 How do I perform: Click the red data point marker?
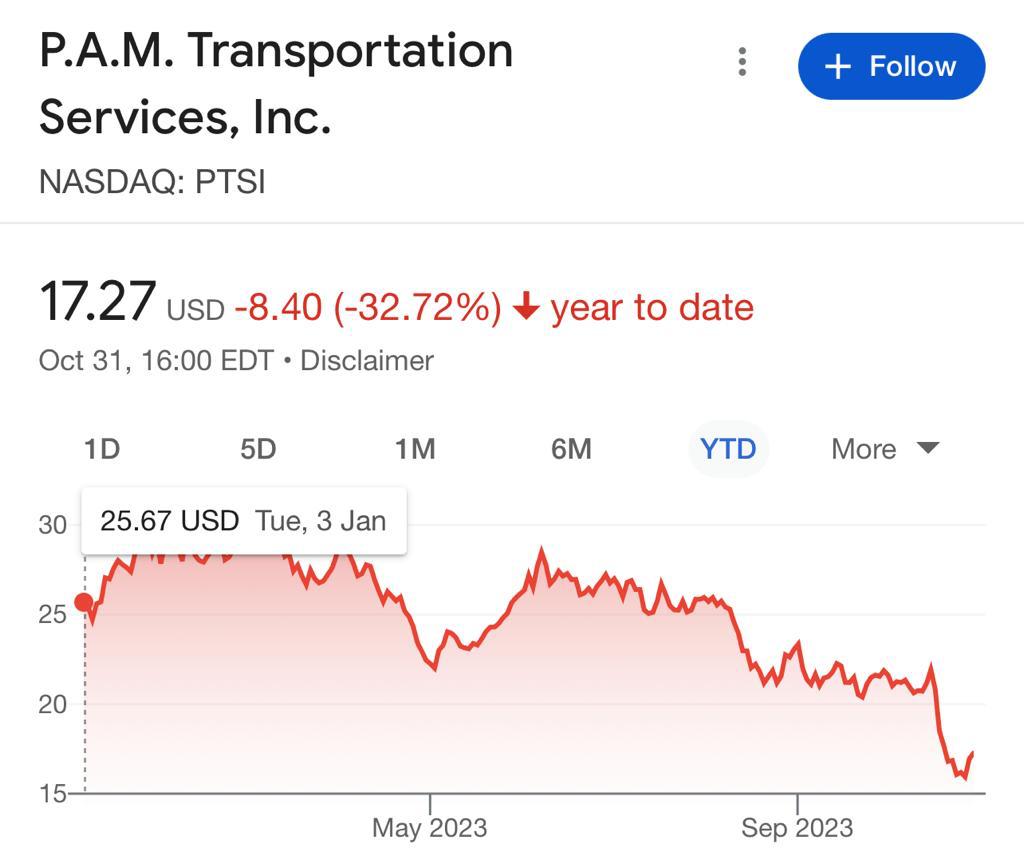tap(84, 602)
